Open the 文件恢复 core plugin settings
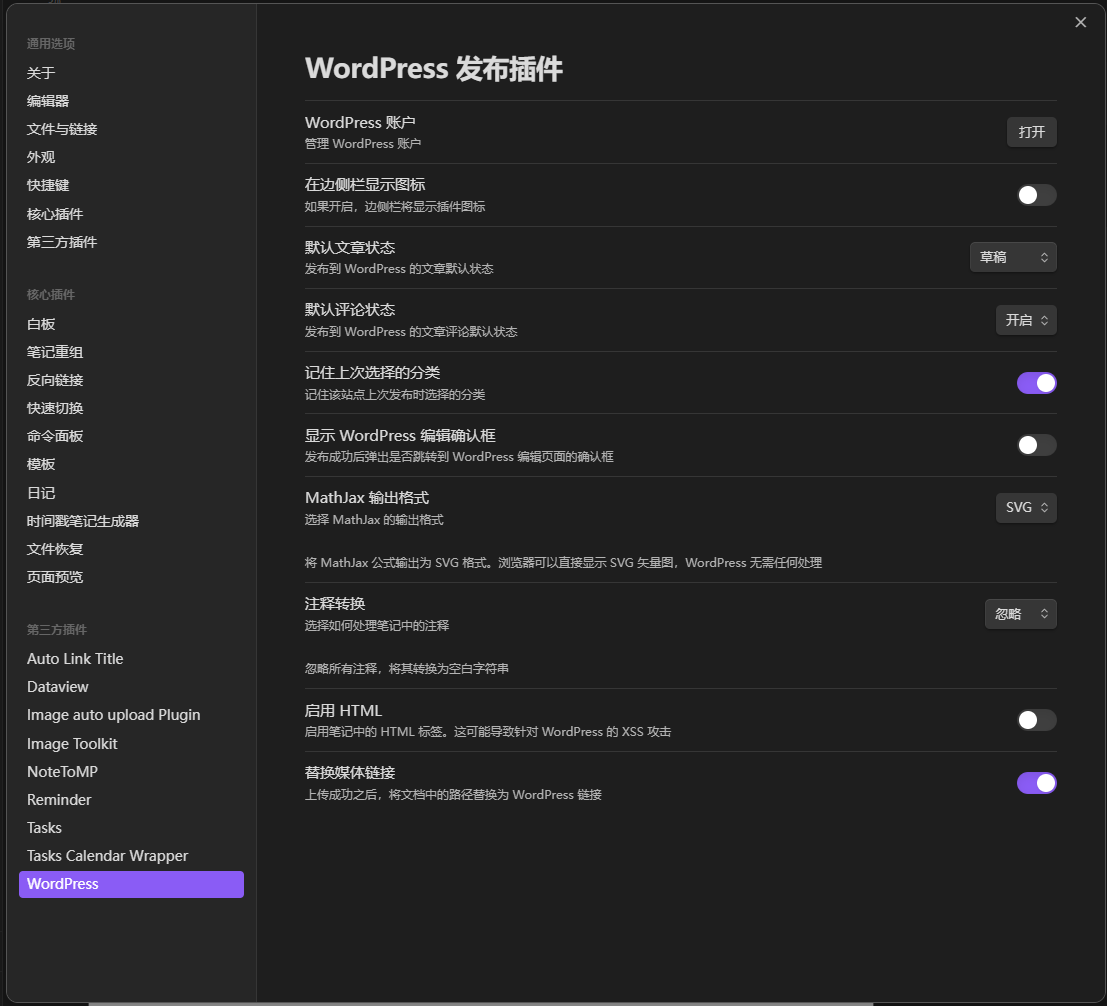 131,549
